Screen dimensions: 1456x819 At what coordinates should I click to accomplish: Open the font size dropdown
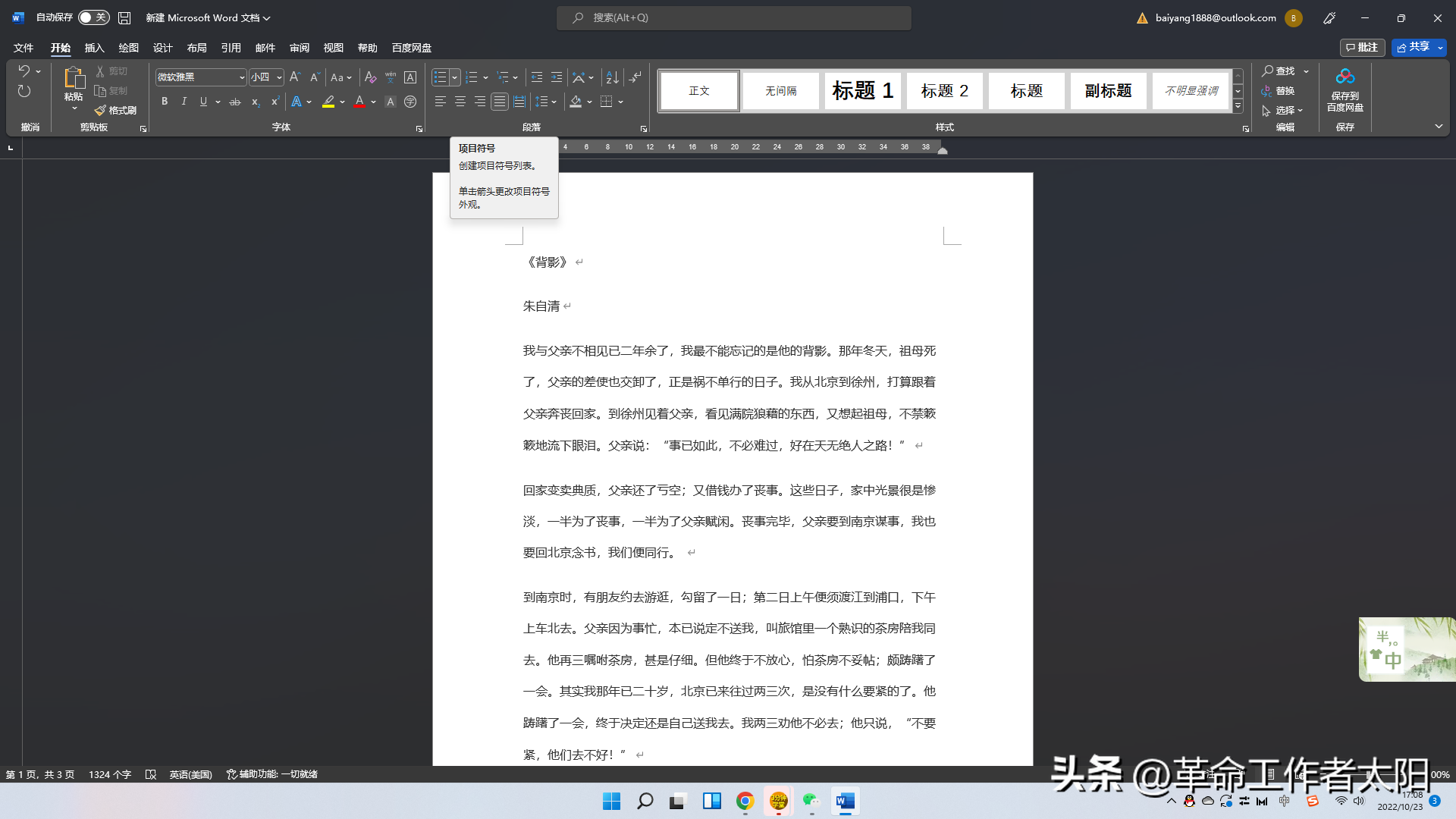coord(279,77)
